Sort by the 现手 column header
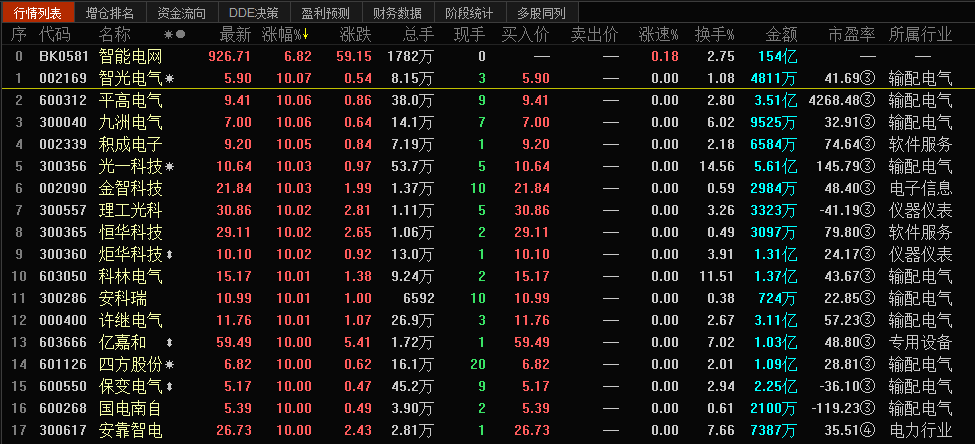Image resolution: width=975 pixels, height=444 pixels. tap(469, 35)
